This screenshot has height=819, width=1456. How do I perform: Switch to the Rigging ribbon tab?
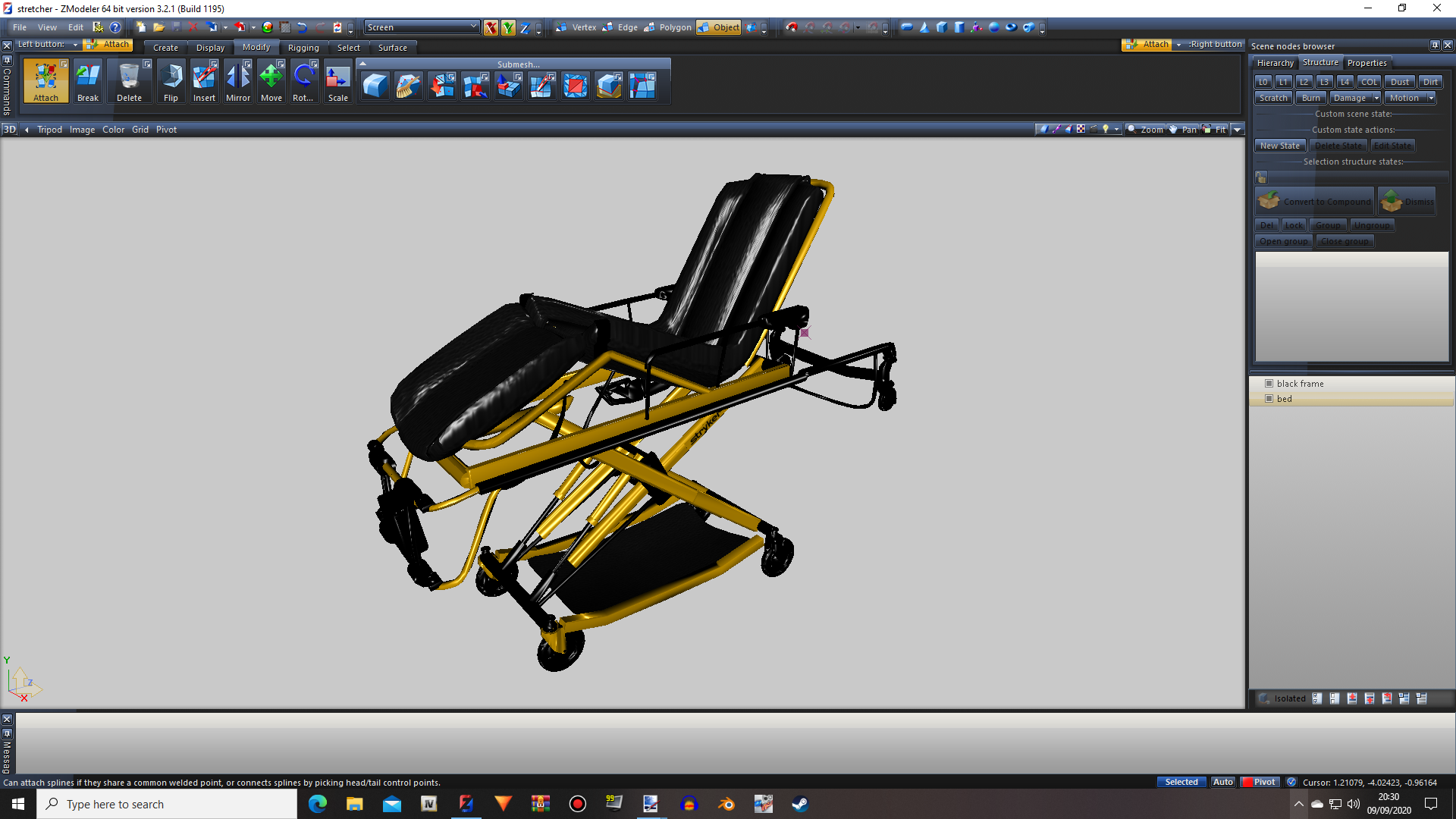click(x=303, y=48)
